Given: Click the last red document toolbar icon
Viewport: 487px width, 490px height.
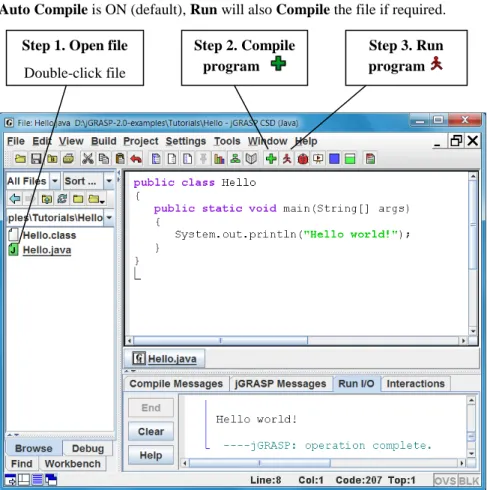Looking at the screenshot, I should (370, 159).
